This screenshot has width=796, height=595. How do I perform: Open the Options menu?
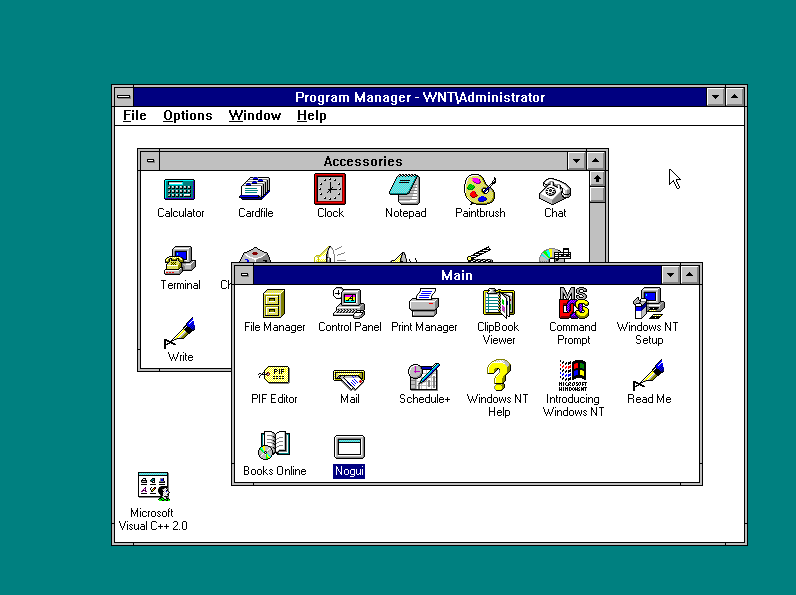point(188,115)
